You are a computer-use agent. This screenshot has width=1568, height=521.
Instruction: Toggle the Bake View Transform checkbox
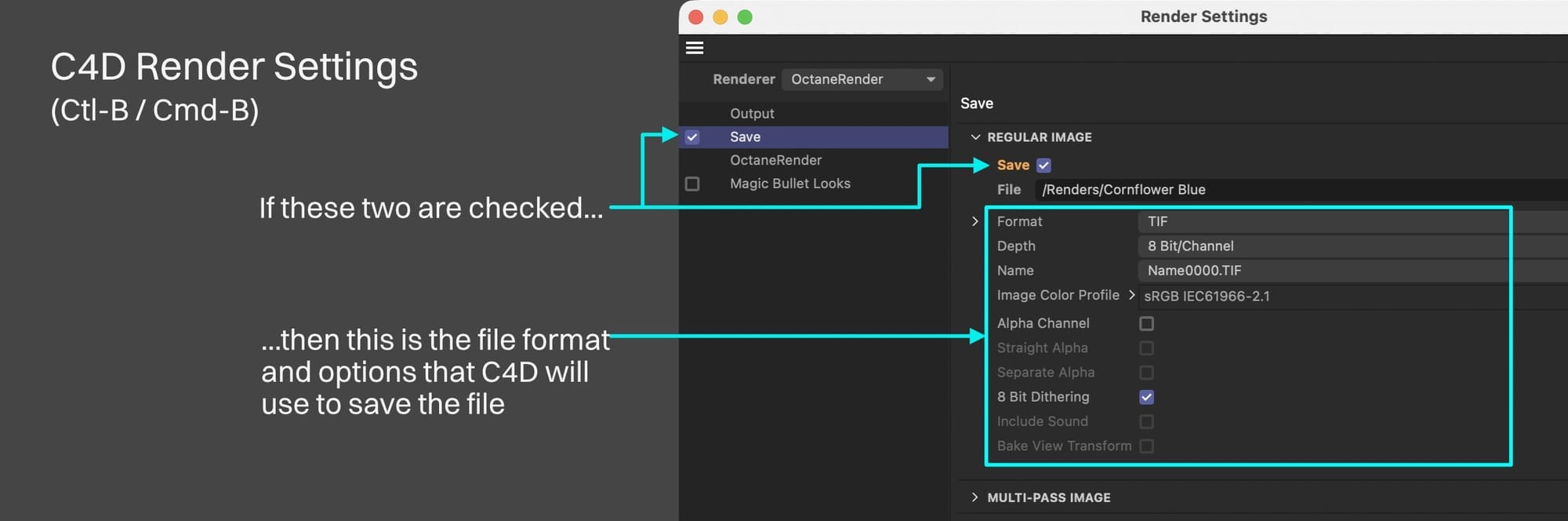point(1146,446)
